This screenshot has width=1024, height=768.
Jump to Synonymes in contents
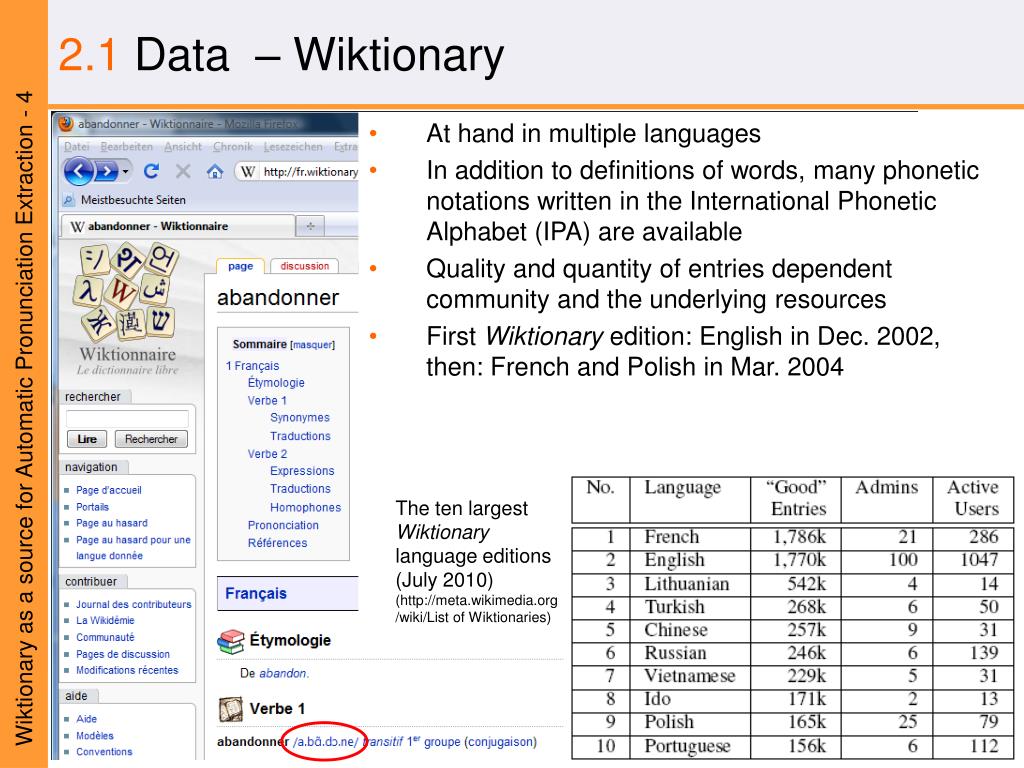click(x=300, y=417)
